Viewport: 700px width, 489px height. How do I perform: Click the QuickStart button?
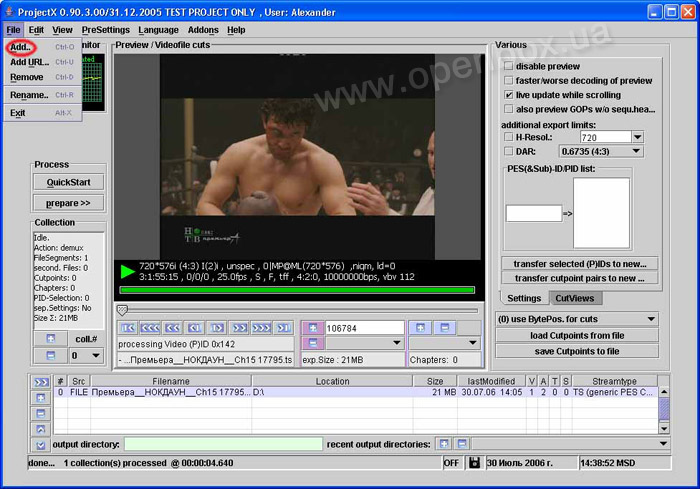coord(68,182)
